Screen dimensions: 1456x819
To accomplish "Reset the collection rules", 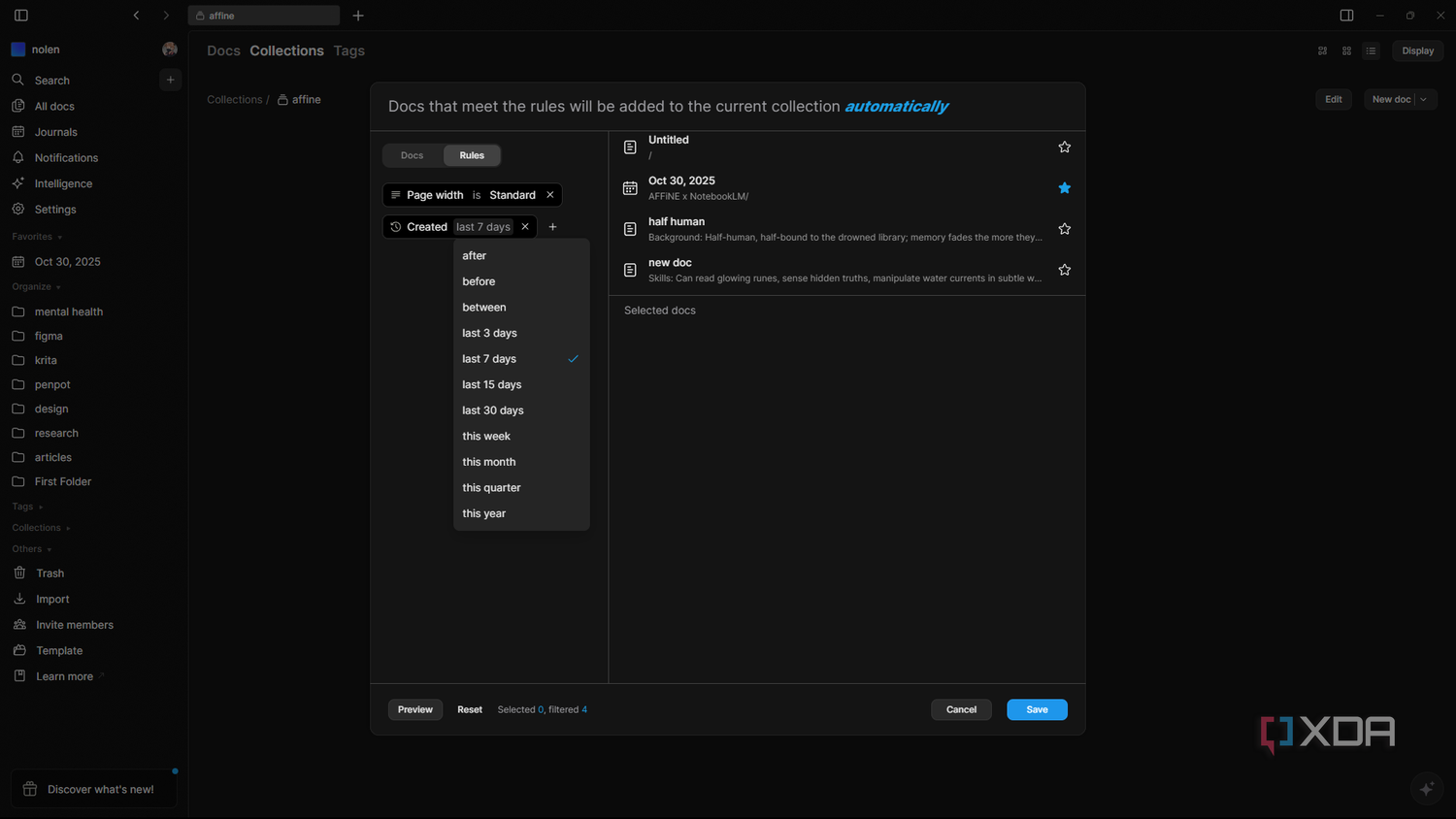I will click(x=470, y=709).
